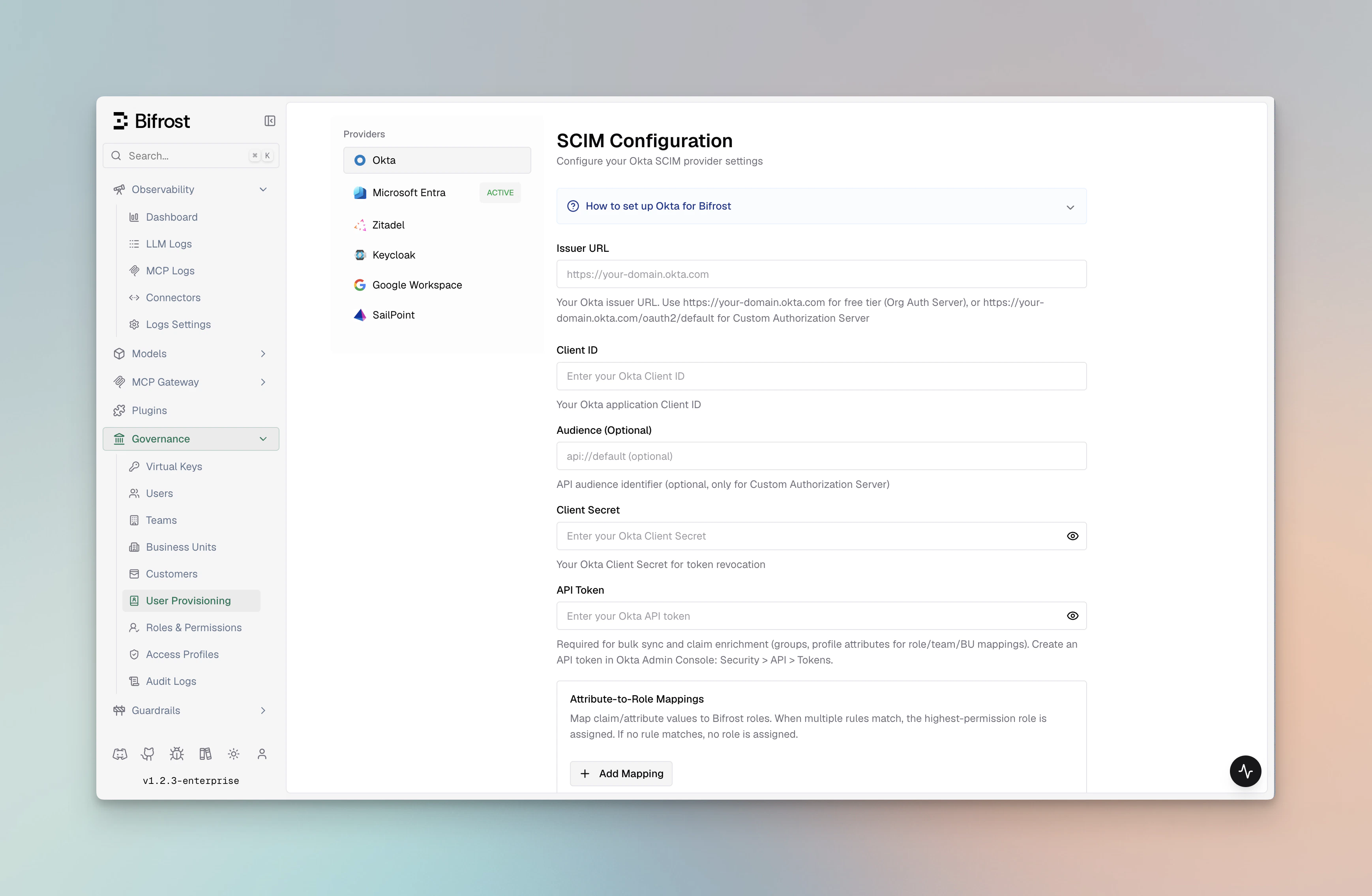
Task: Switch to light theme via sun icon
Action: pyautogui.click(x=234, y=754)
